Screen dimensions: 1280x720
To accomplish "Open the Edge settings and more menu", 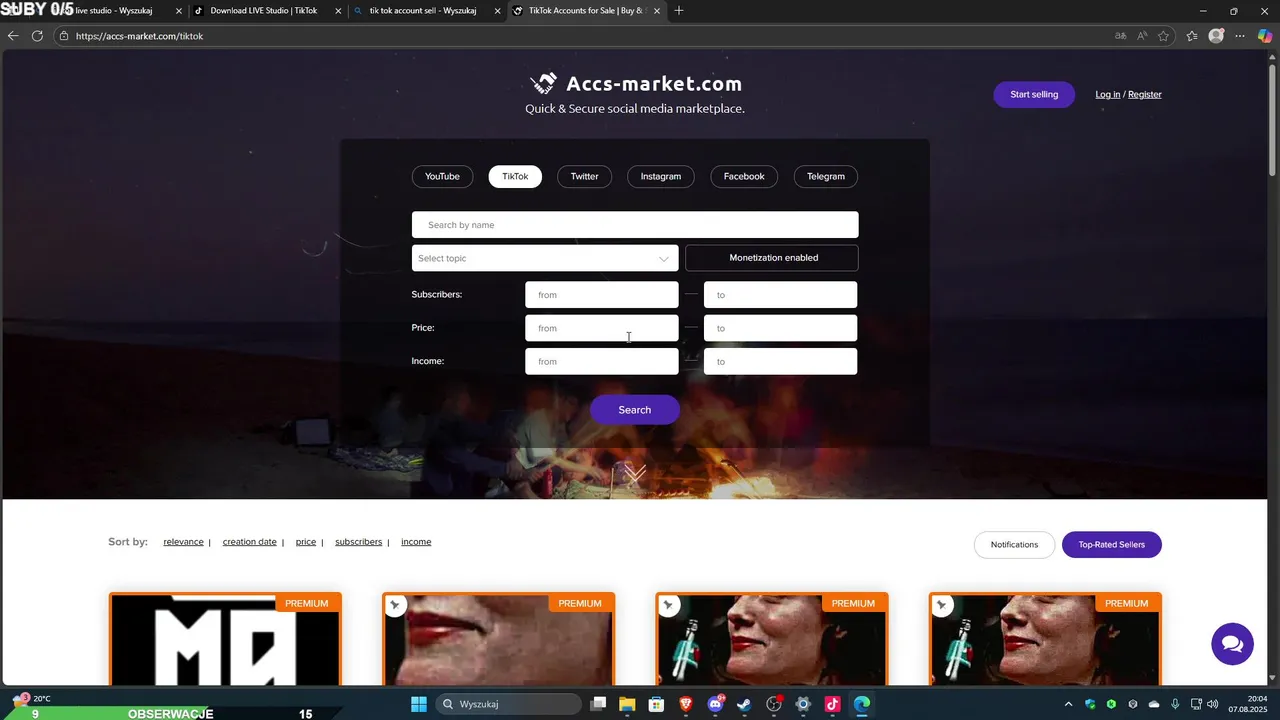I will pyautogui.click(x=1240, y=36).
